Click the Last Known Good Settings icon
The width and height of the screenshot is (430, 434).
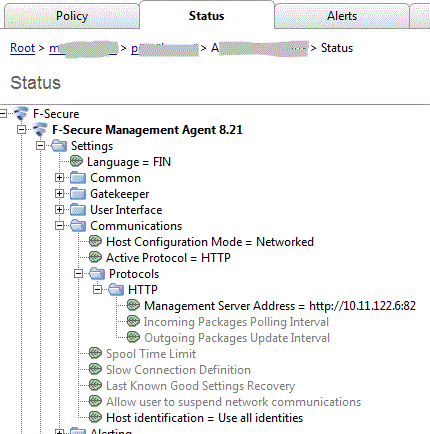click(x=95, y=385)
